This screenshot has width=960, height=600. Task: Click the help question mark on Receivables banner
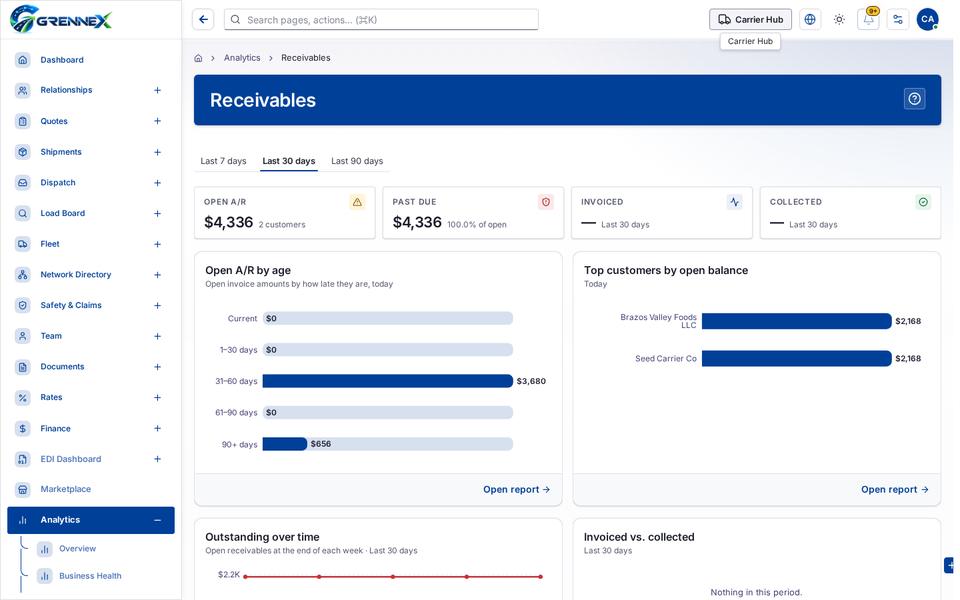click(914, 99)
